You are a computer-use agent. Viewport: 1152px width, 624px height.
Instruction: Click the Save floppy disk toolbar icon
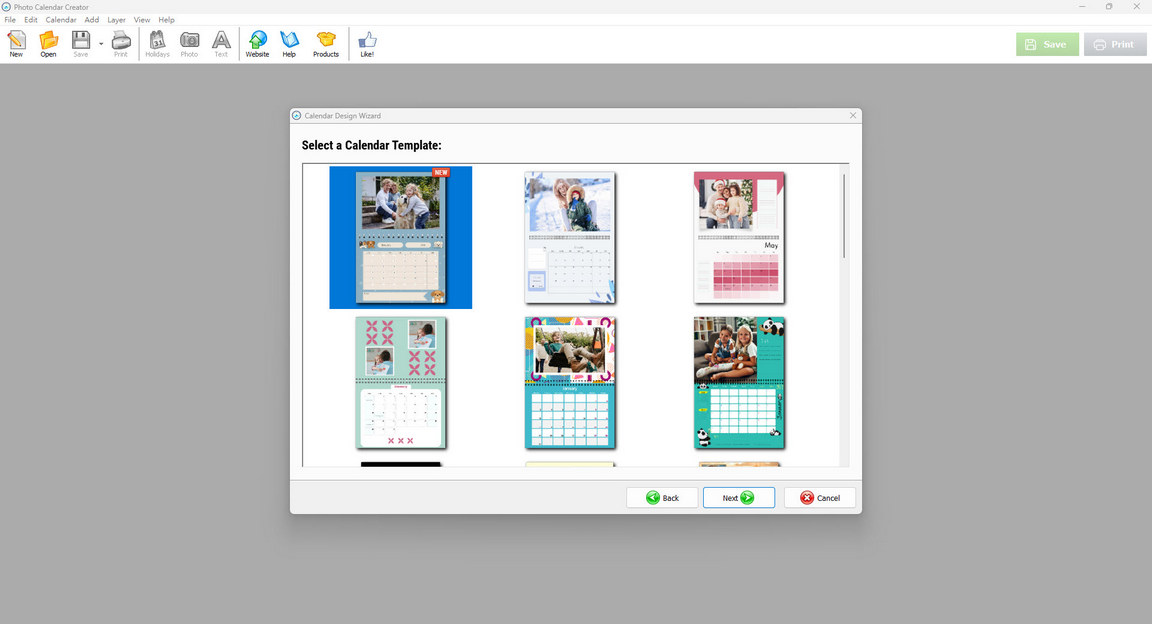[x=81, y=44]
